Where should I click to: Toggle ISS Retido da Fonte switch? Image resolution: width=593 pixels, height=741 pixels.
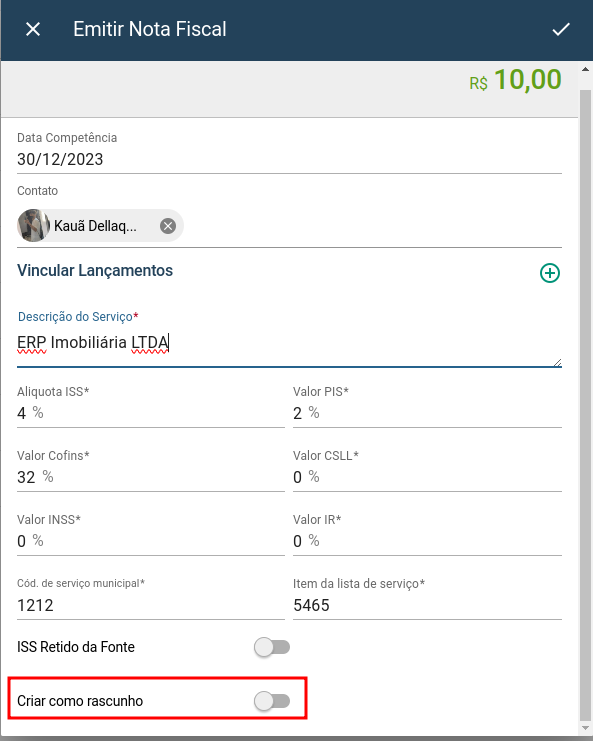click(x=272, y=647)
